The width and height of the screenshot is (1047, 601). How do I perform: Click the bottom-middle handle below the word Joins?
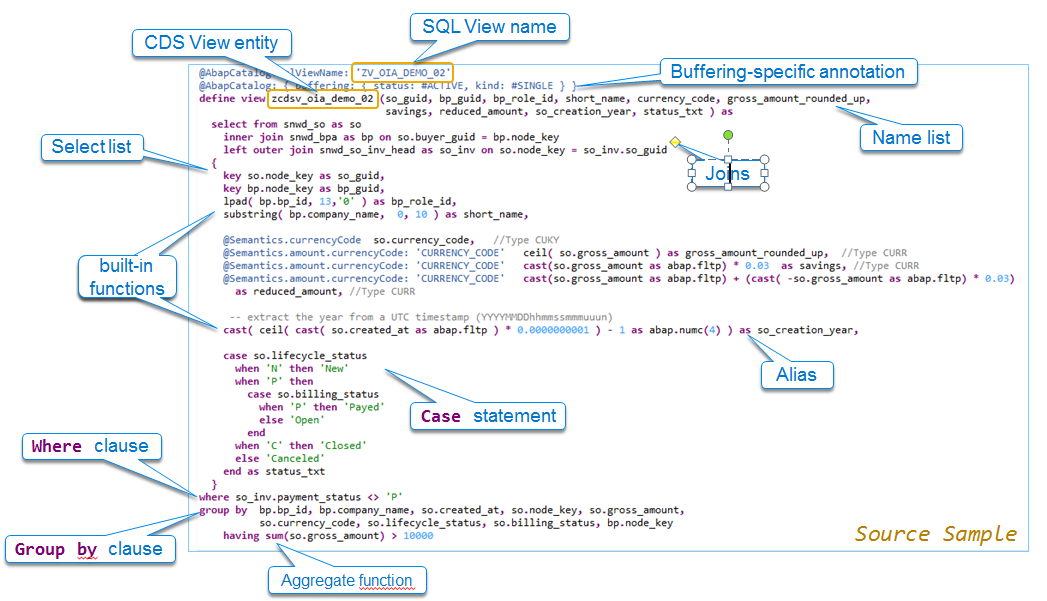[728, 187]
